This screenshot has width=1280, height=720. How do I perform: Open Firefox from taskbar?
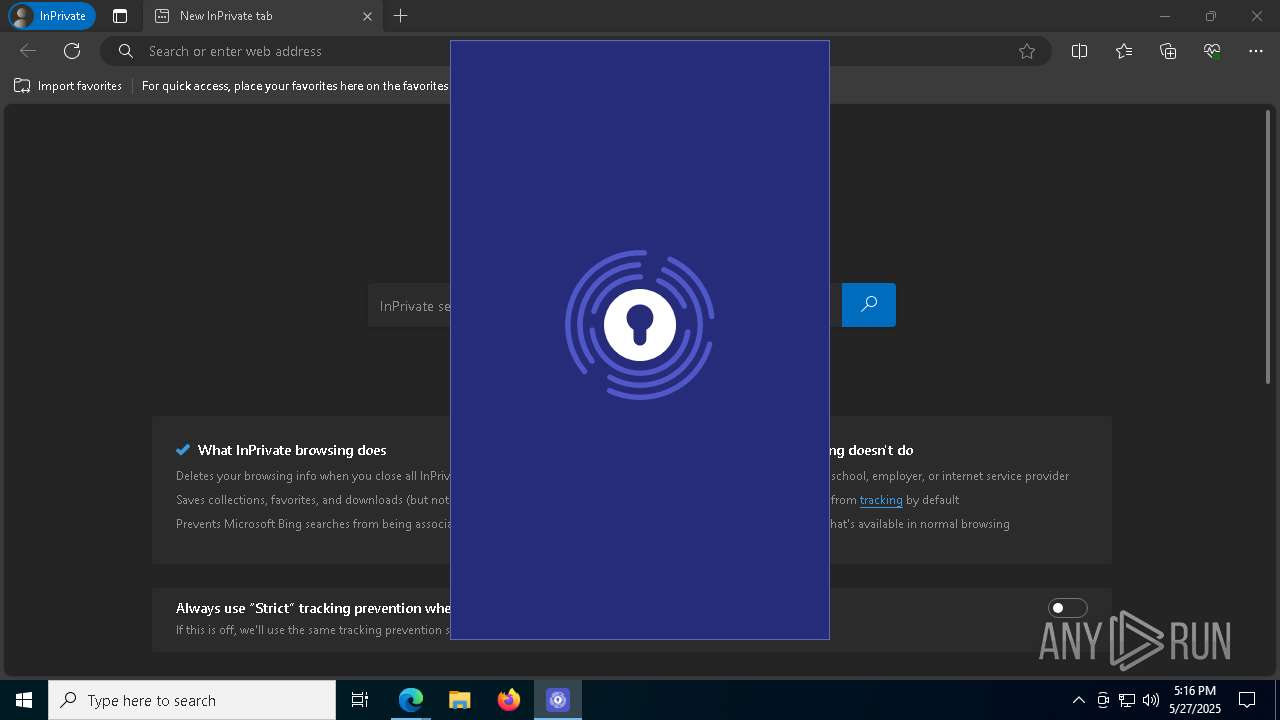509,700
